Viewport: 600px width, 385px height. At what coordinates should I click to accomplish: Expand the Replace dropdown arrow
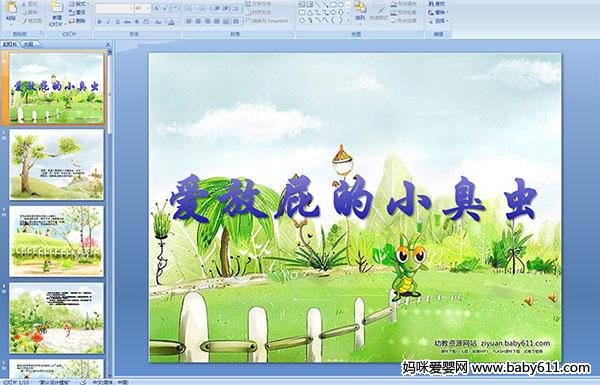tap(448, 12)
